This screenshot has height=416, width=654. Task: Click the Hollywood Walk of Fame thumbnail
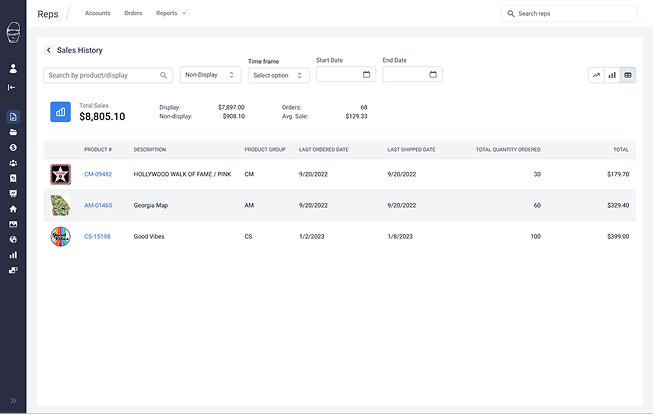tap(60, 174)
